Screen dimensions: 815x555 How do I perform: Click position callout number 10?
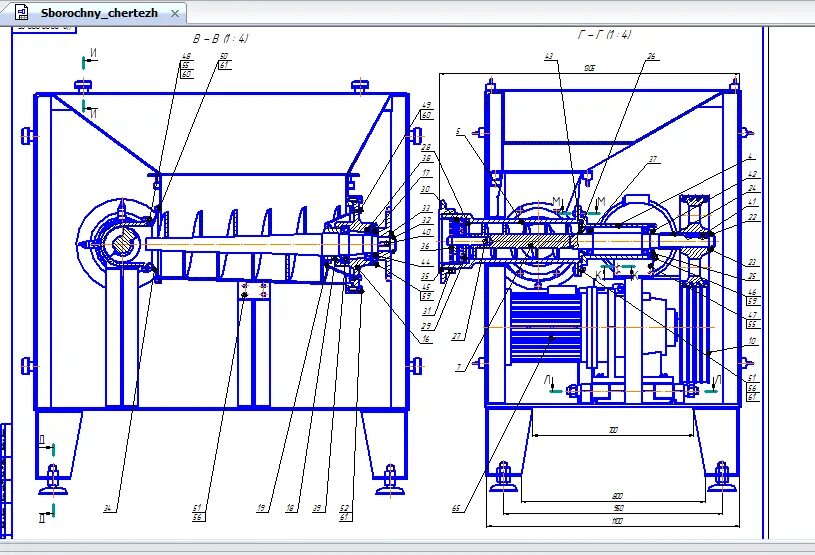[752, 341]
